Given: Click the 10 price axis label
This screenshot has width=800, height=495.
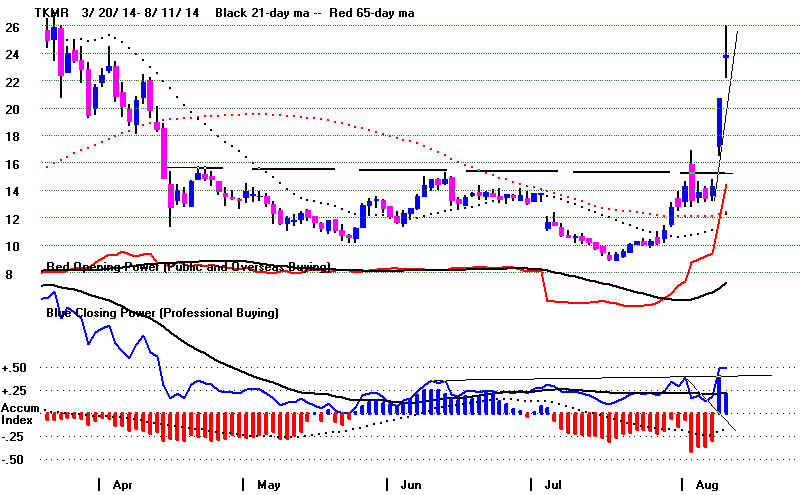Looking at the screenshot, I should pyautogui.click(x=13, y=246).
